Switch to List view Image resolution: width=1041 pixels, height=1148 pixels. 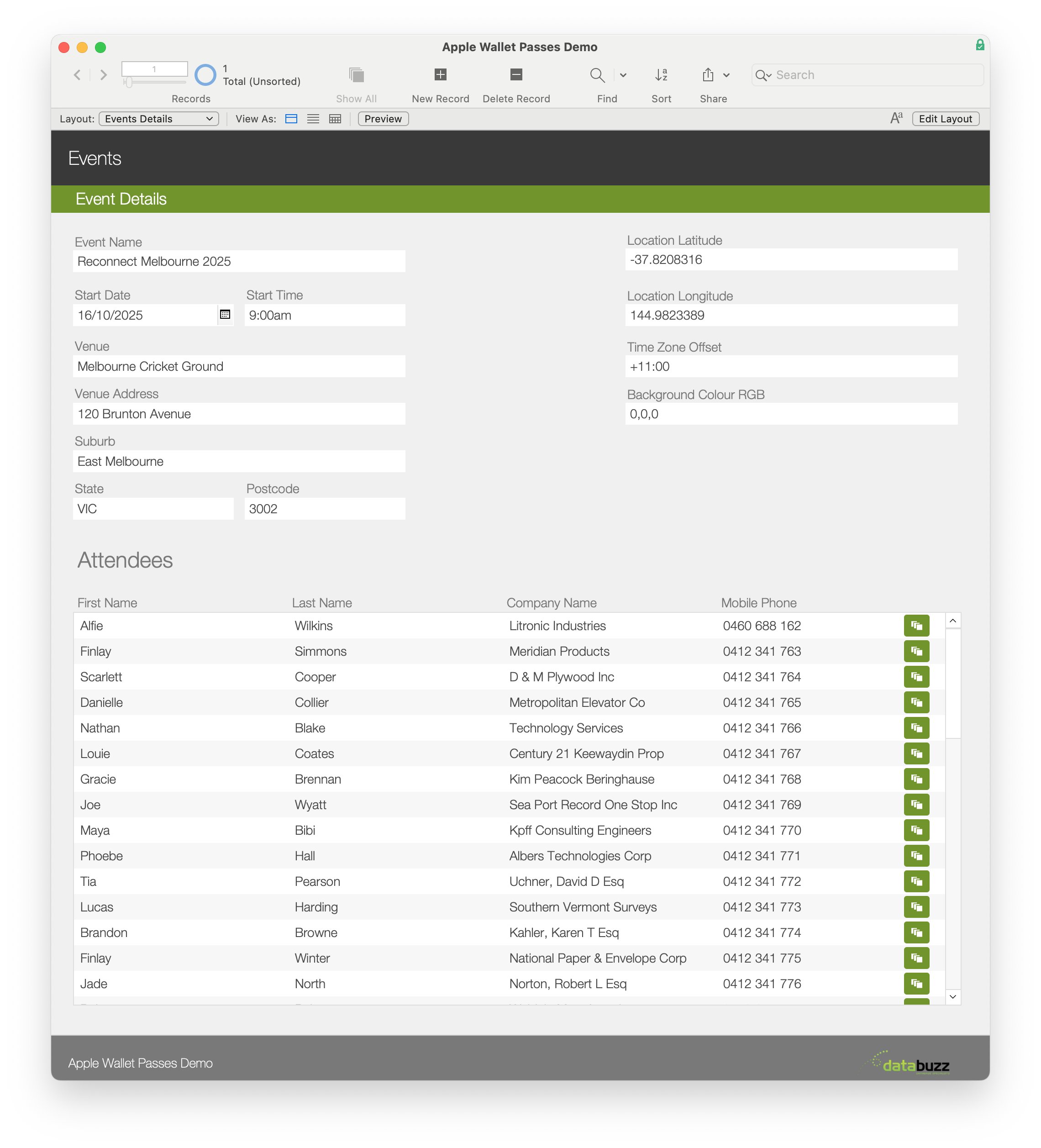pyautogui.click(x=313, y=118)
